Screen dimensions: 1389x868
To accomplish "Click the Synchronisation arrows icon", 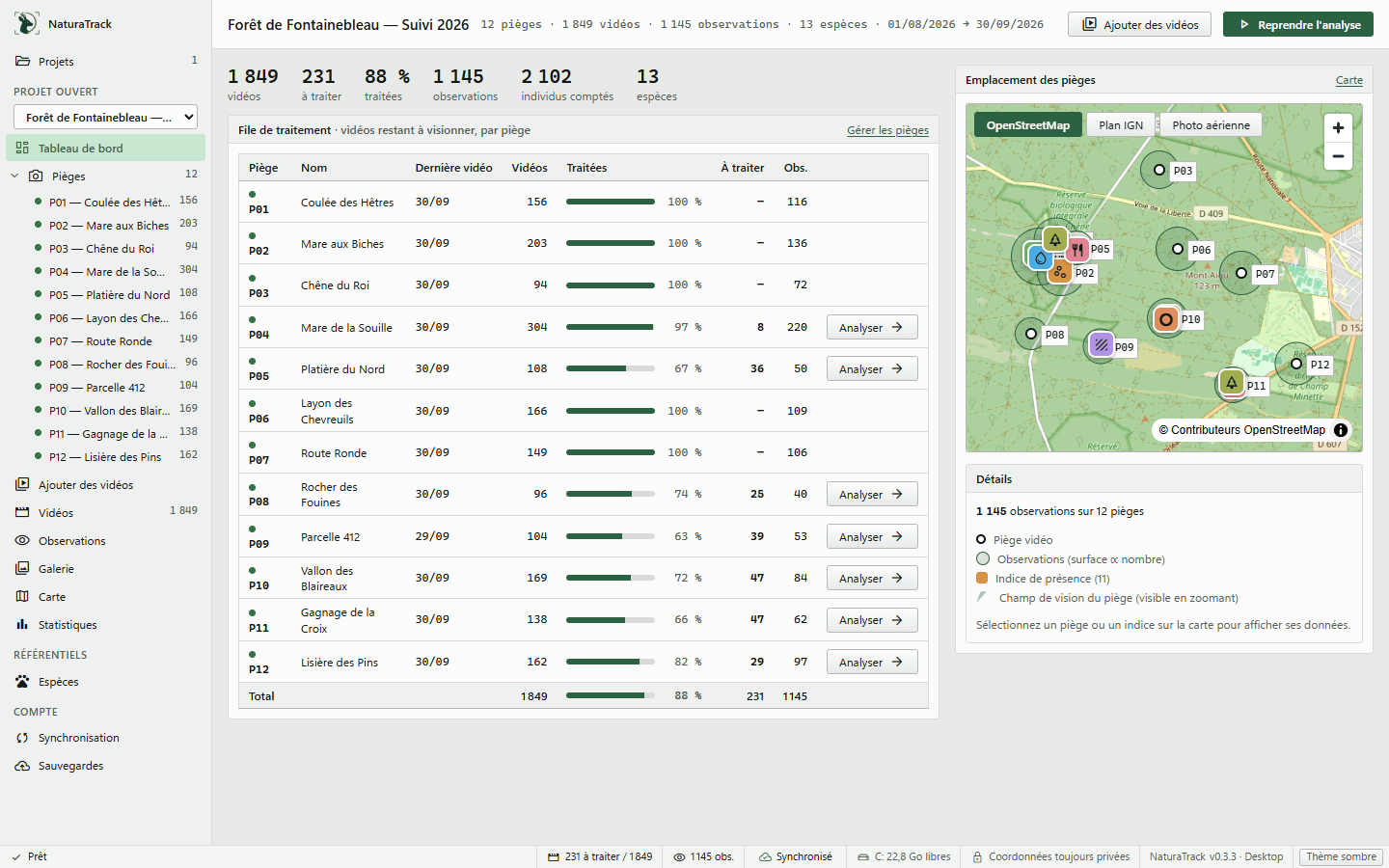I will pos(22,738).
